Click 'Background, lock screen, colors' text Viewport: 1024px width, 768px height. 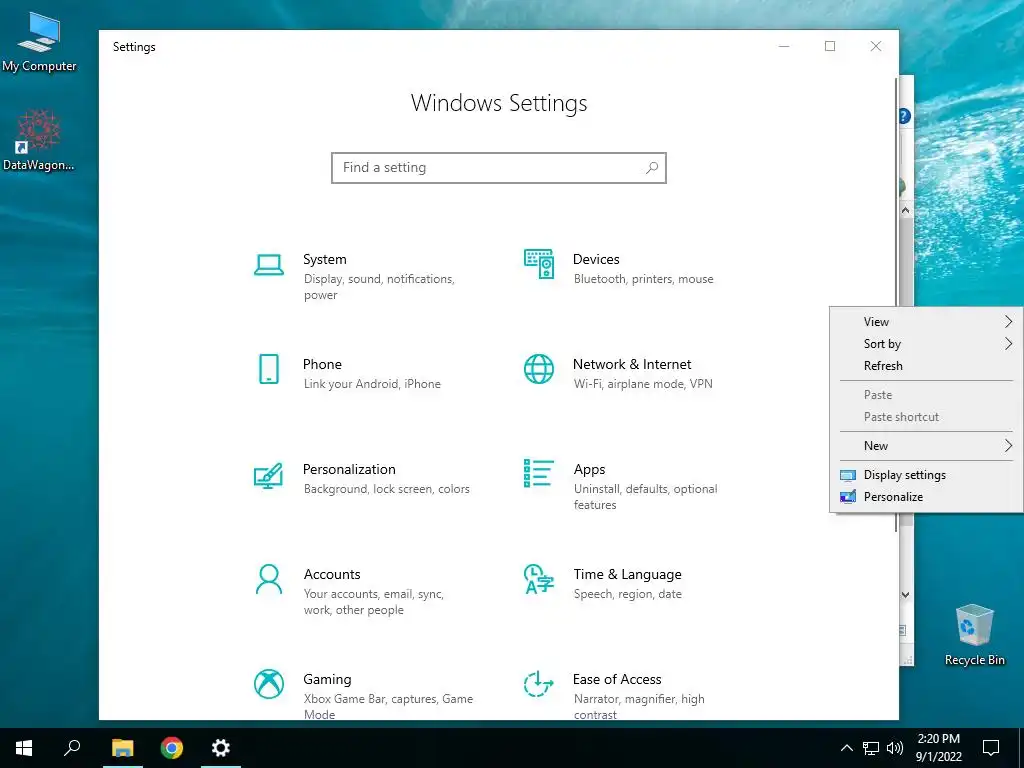[x=387, y=489]
